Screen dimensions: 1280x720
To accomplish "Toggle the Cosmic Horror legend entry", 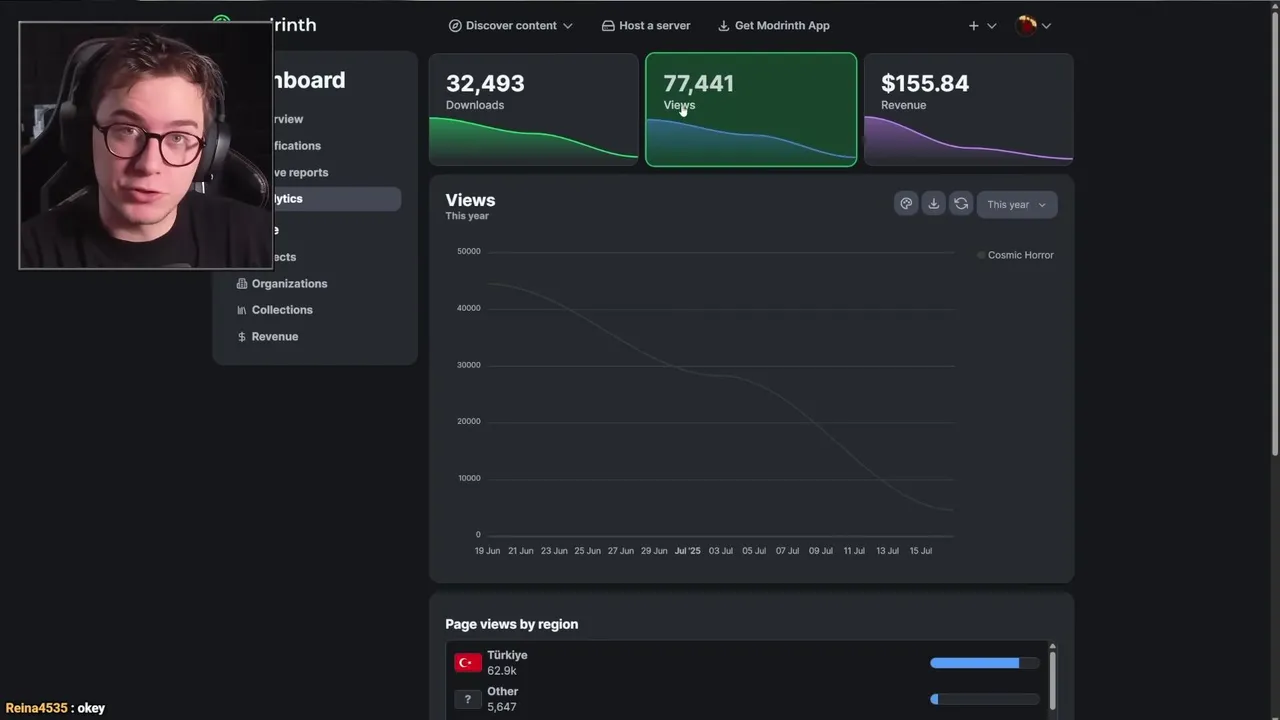I will (x=1015, y=255).
